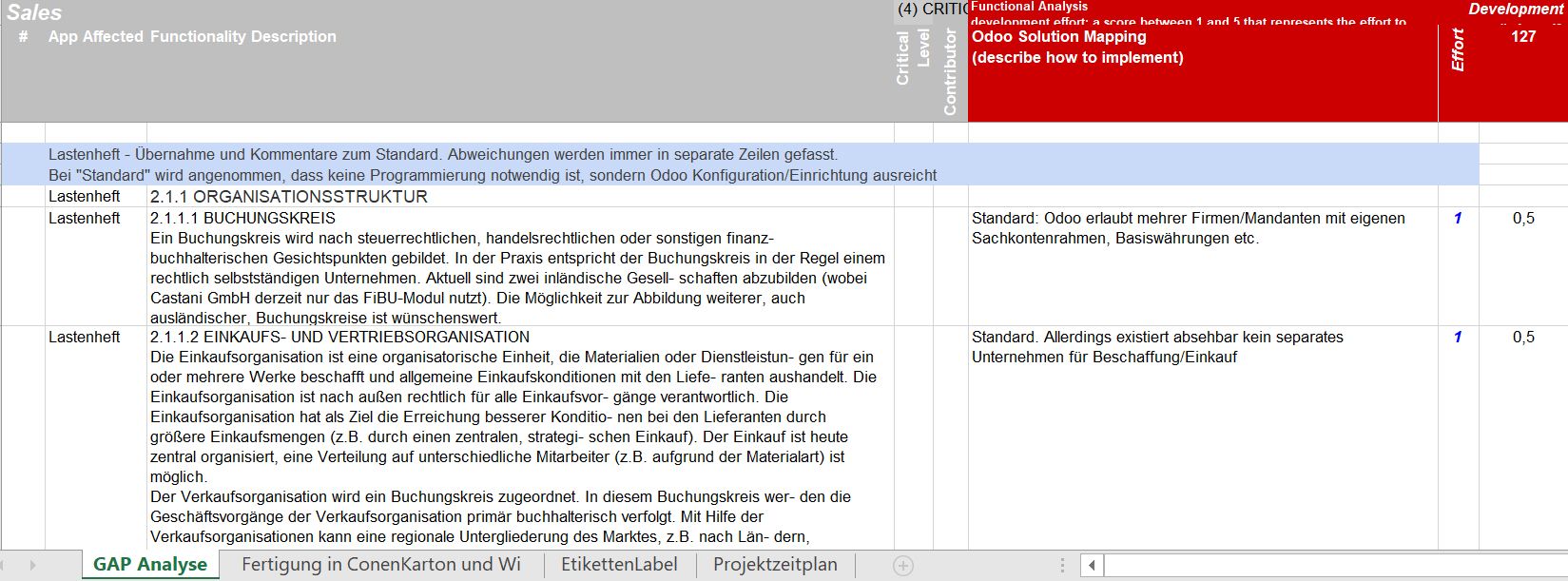
Task: Click the horizontal scrollbar left arrow
Action: (x=1092, y=566)
